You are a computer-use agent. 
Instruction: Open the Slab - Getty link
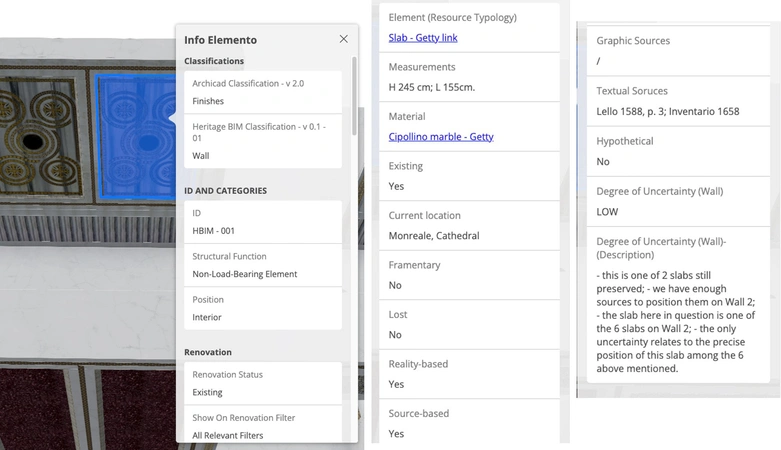coord(422,38)
